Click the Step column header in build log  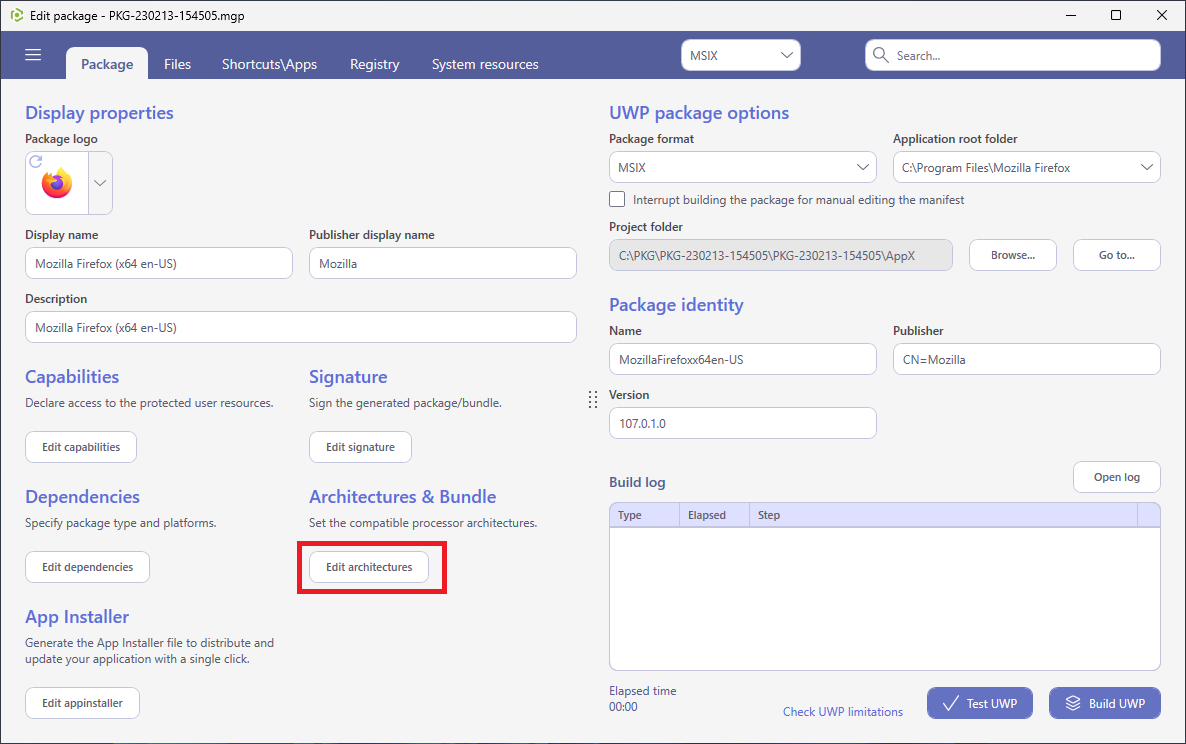tap(943, 515)
